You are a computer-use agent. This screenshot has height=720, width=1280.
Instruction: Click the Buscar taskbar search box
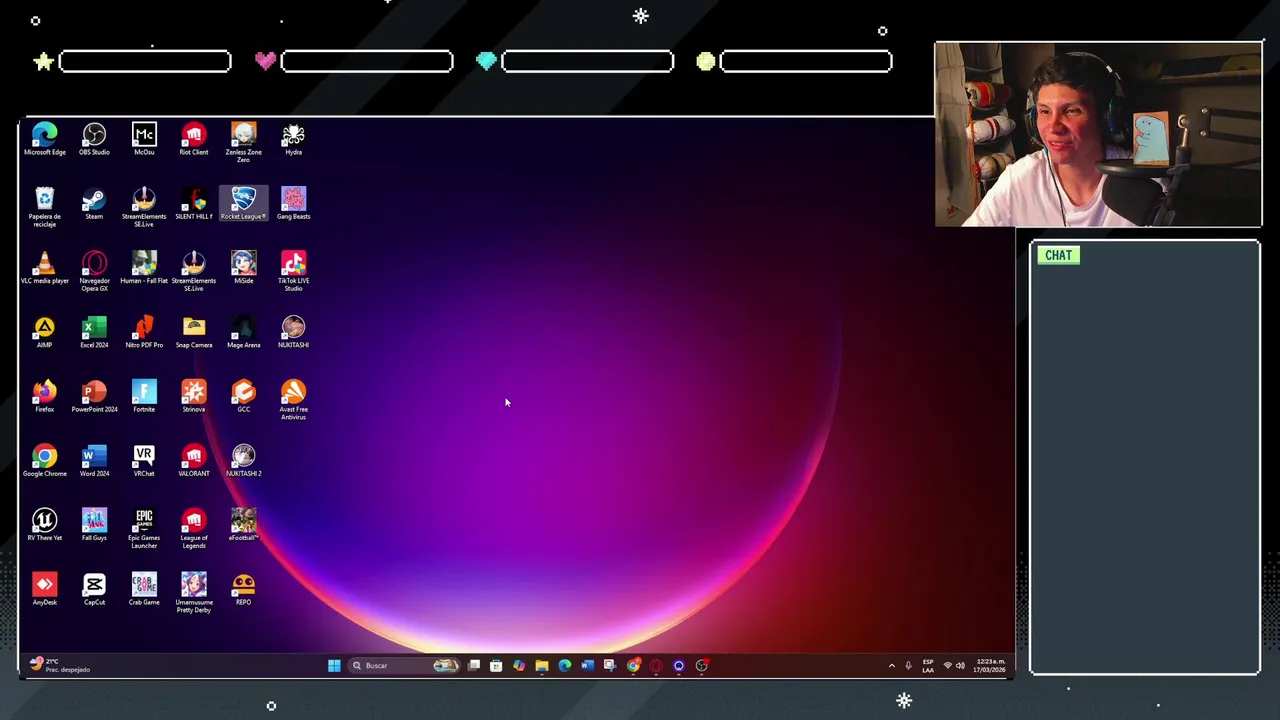[x=406, y=666]
